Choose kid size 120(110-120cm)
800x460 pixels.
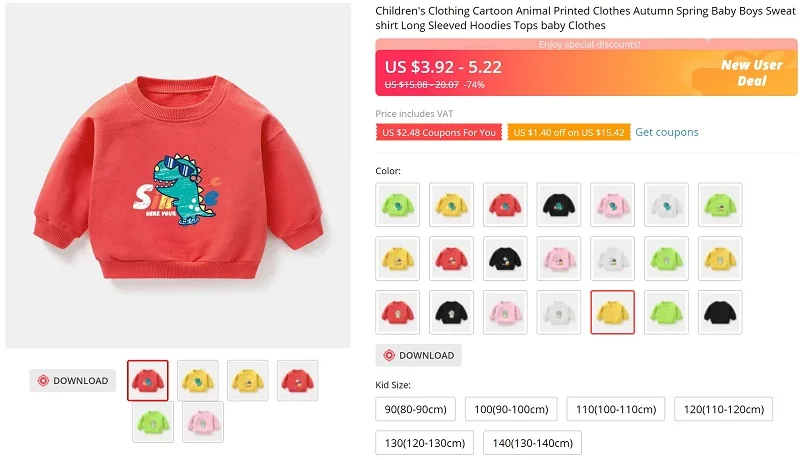723,409
